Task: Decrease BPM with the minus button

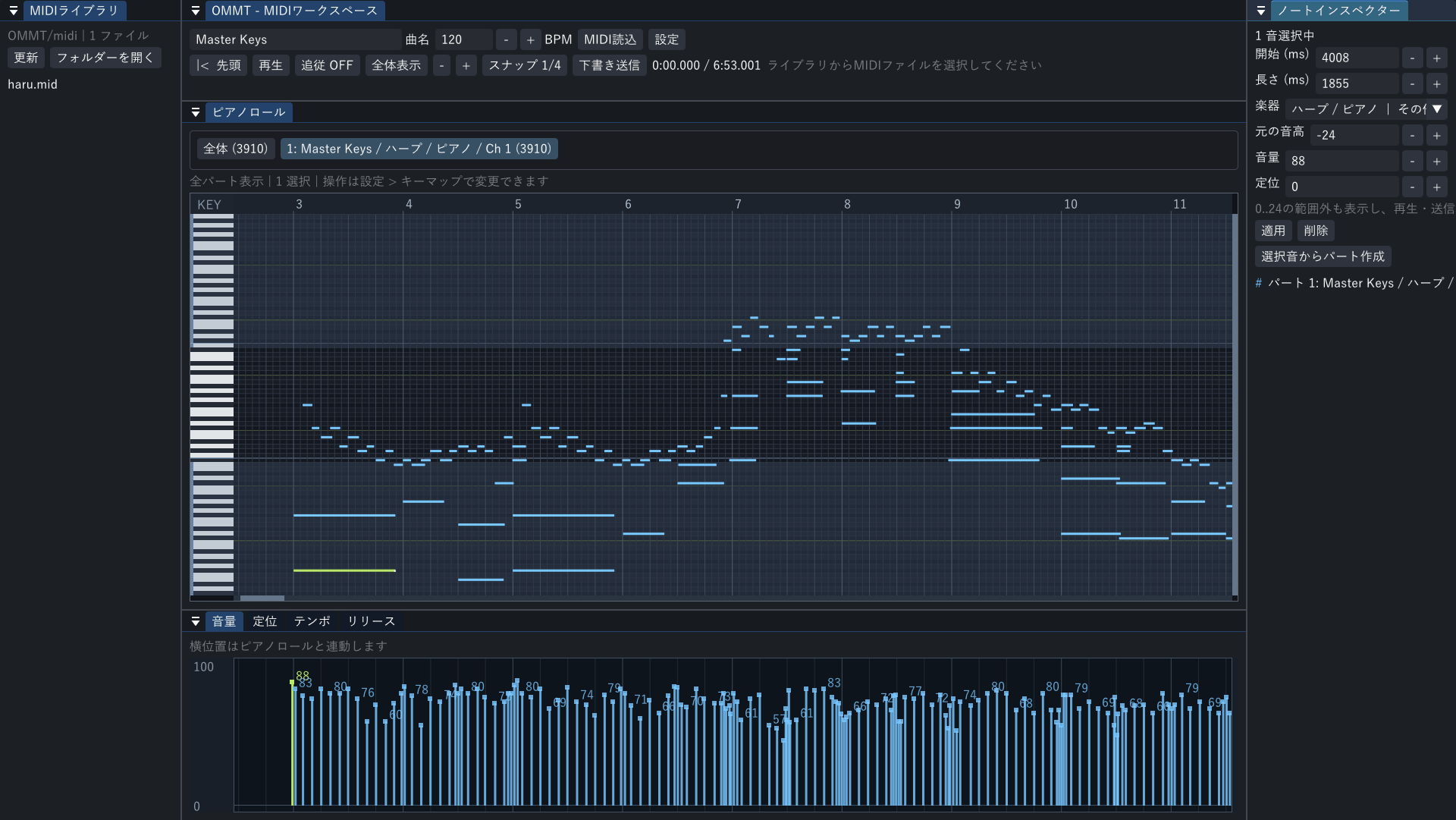Action: [x=506, y=39]
